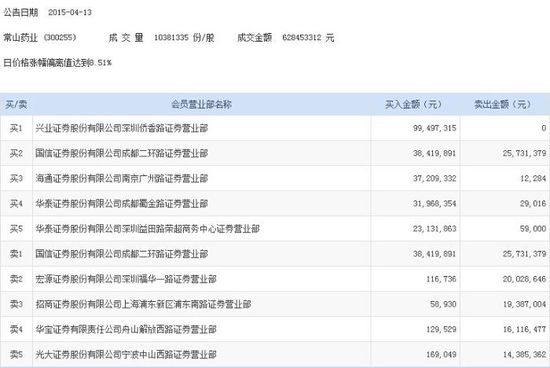Click 国信证券 成都二环路 name in 买2 row

point(122,153)
